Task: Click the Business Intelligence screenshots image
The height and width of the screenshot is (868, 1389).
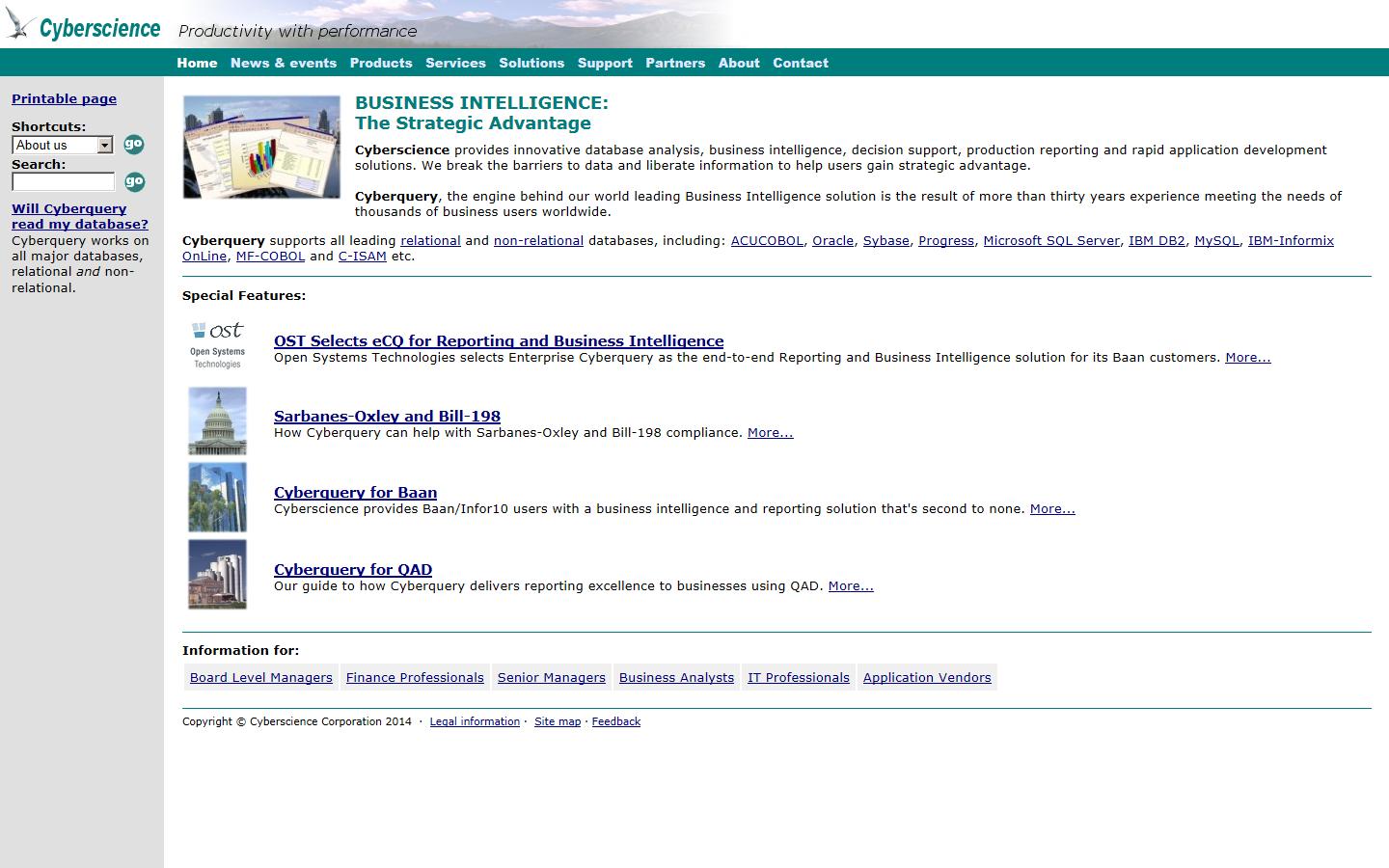Action: tap(261, 147)
